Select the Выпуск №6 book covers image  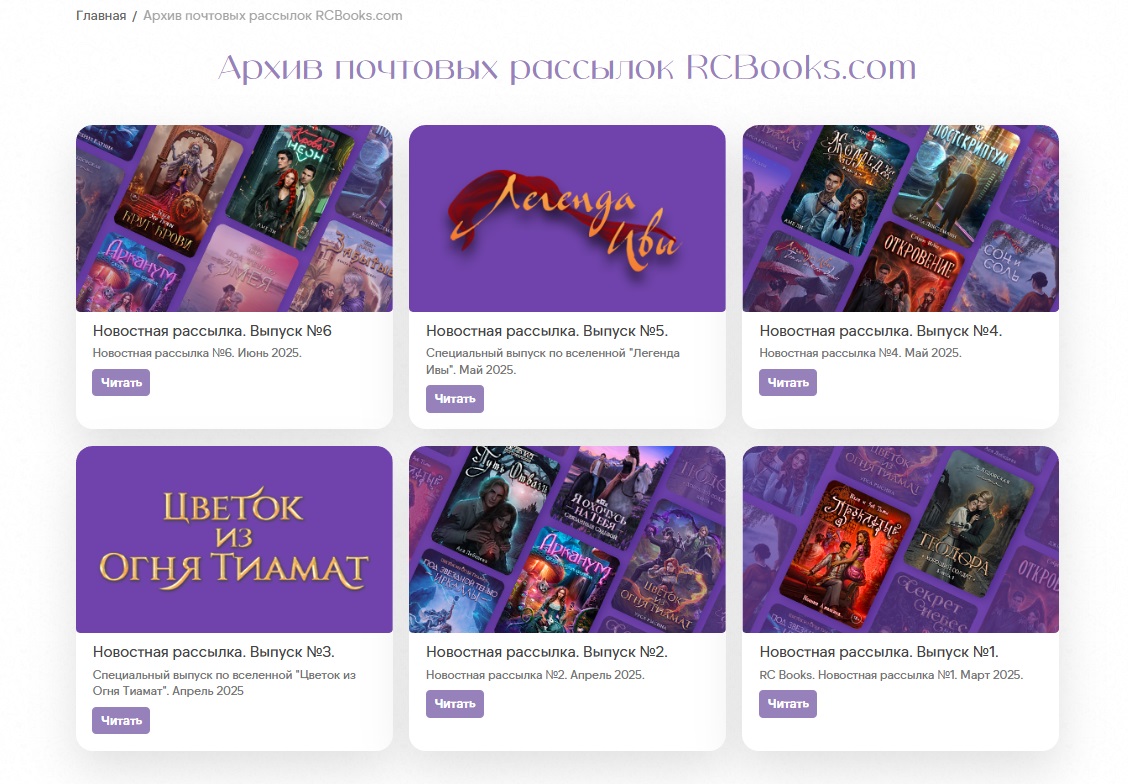pyautogui.click(x=234, y=219)
